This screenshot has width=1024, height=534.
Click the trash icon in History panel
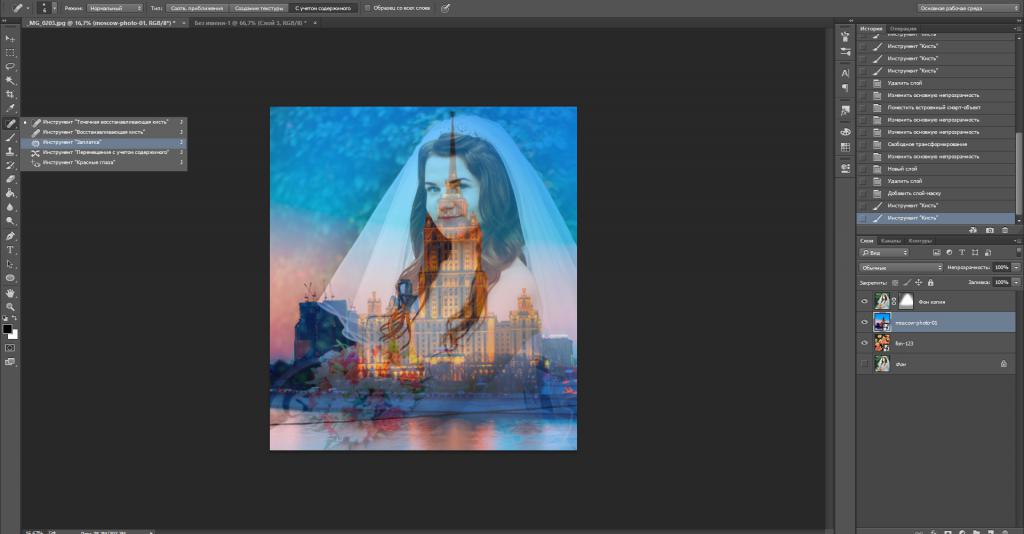pos(1005,230)
